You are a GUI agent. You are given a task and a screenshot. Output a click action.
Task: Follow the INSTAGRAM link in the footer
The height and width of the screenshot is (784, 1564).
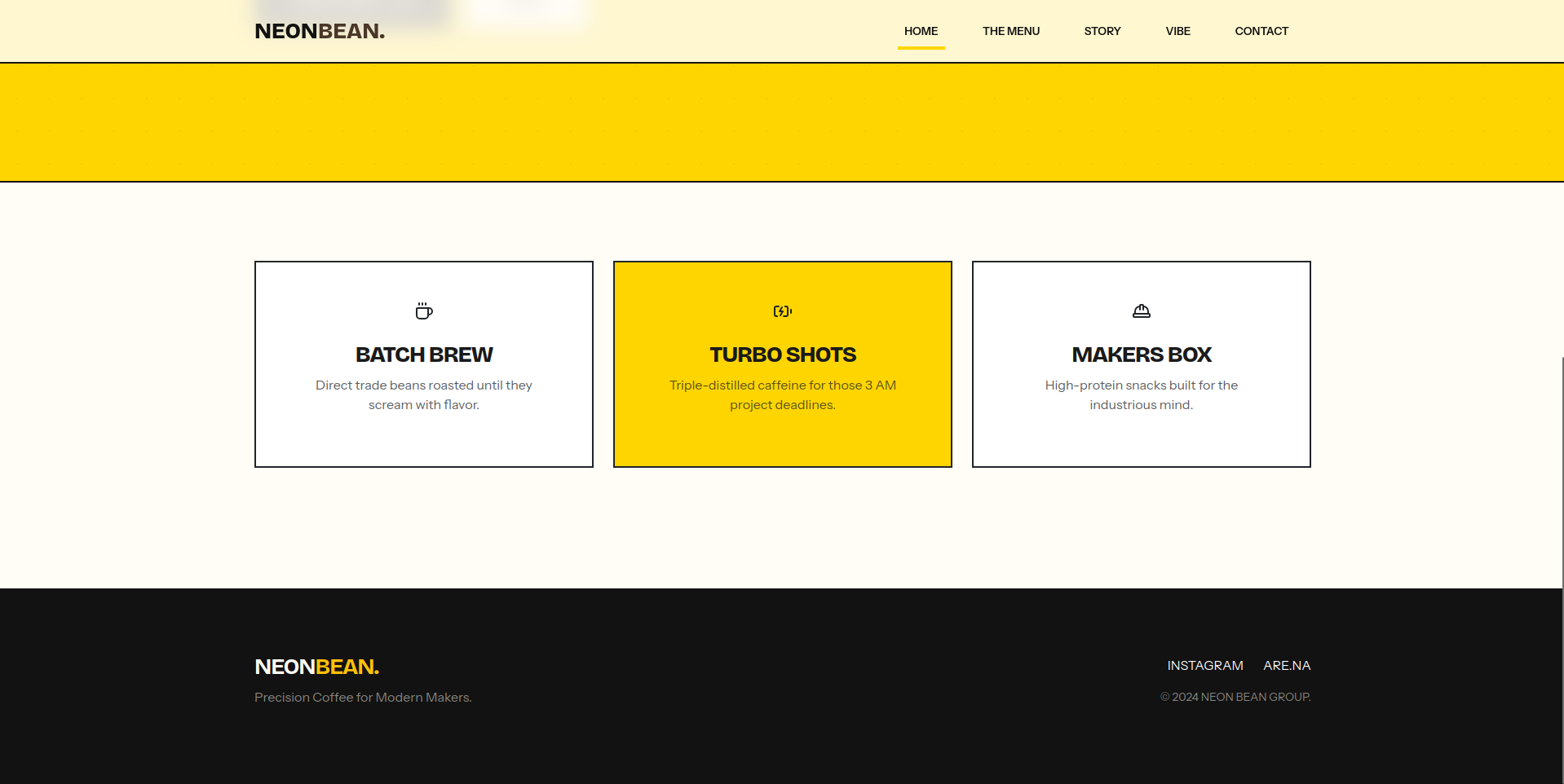tap(1205, 665)
